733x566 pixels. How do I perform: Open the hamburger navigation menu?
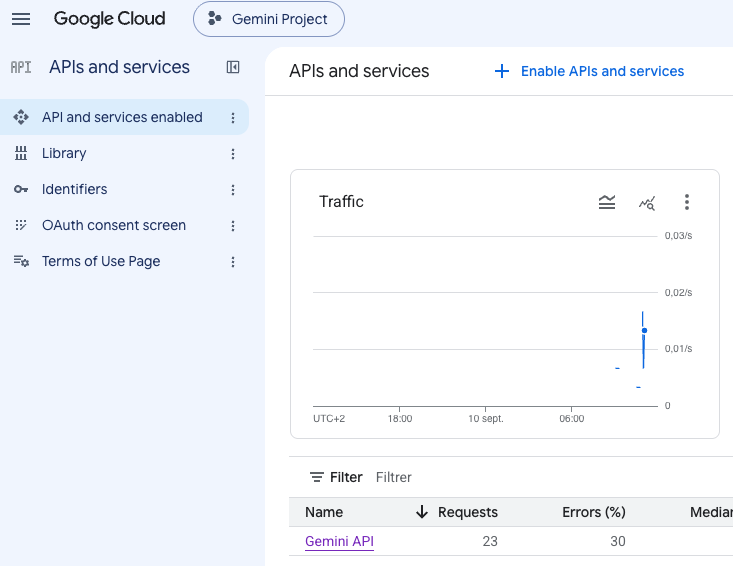coord(21,19)
